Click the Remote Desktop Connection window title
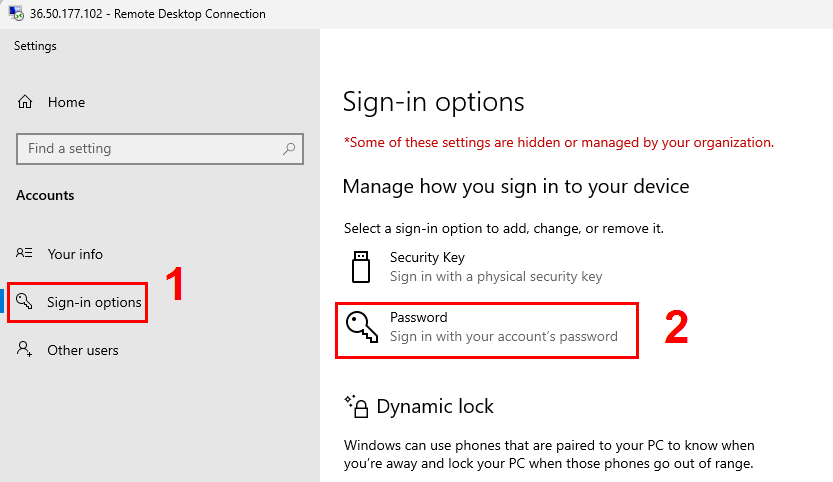The height and width of the screenshot is (482, 833). (x=148, y=14)
